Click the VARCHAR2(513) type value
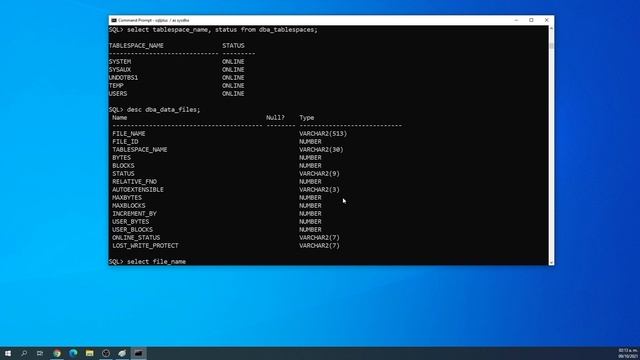Viewport: 640px width, 360px height. 323,133
